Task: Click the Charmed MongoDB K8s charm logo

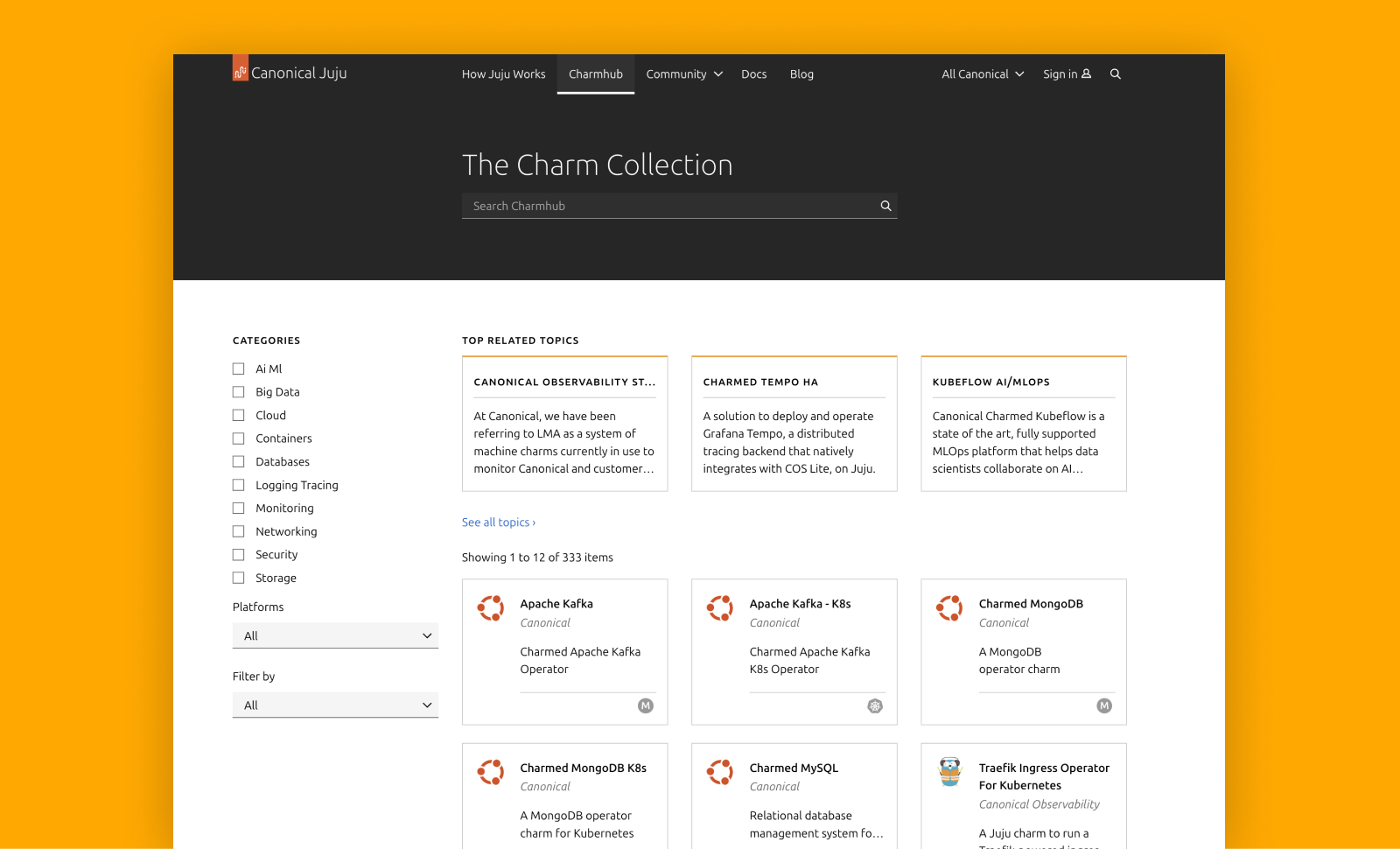Action: [x=491, y=772]
